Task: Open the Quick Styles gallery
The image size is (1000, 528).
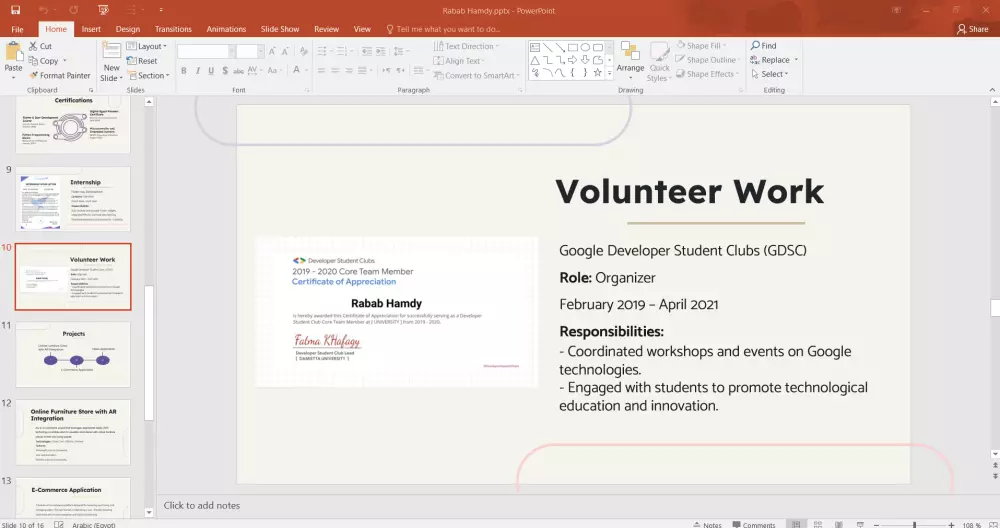Action: (659, 61)
